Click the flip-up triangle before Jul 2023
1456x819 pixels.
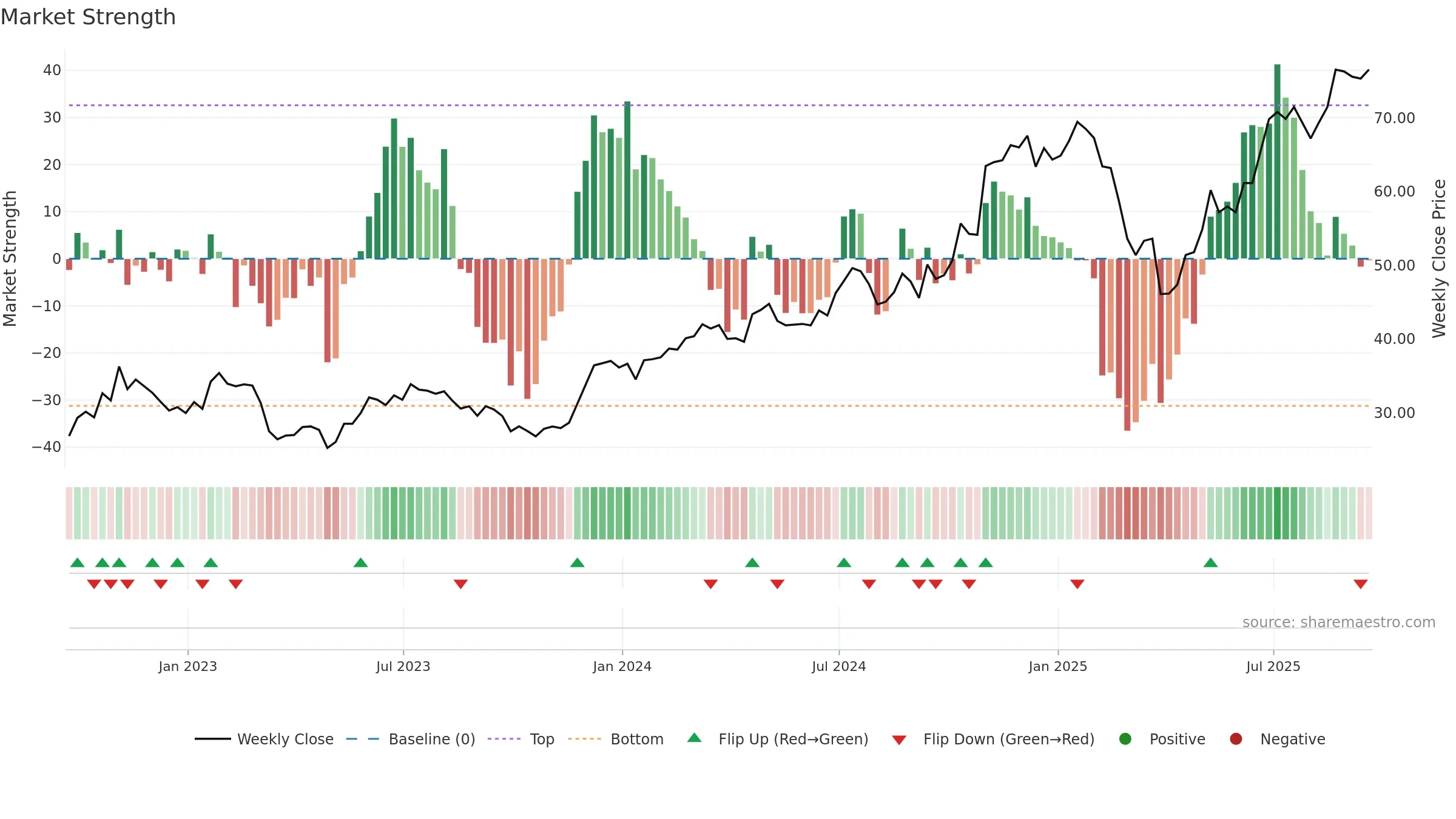point(360,562)
